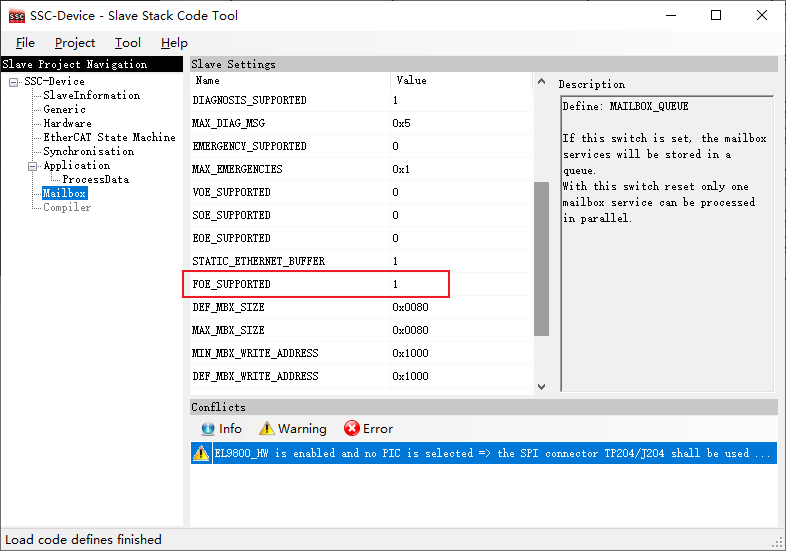The image size is (786, 551).
Task: Toggle the Info conflicts filter
Action: 221,429
